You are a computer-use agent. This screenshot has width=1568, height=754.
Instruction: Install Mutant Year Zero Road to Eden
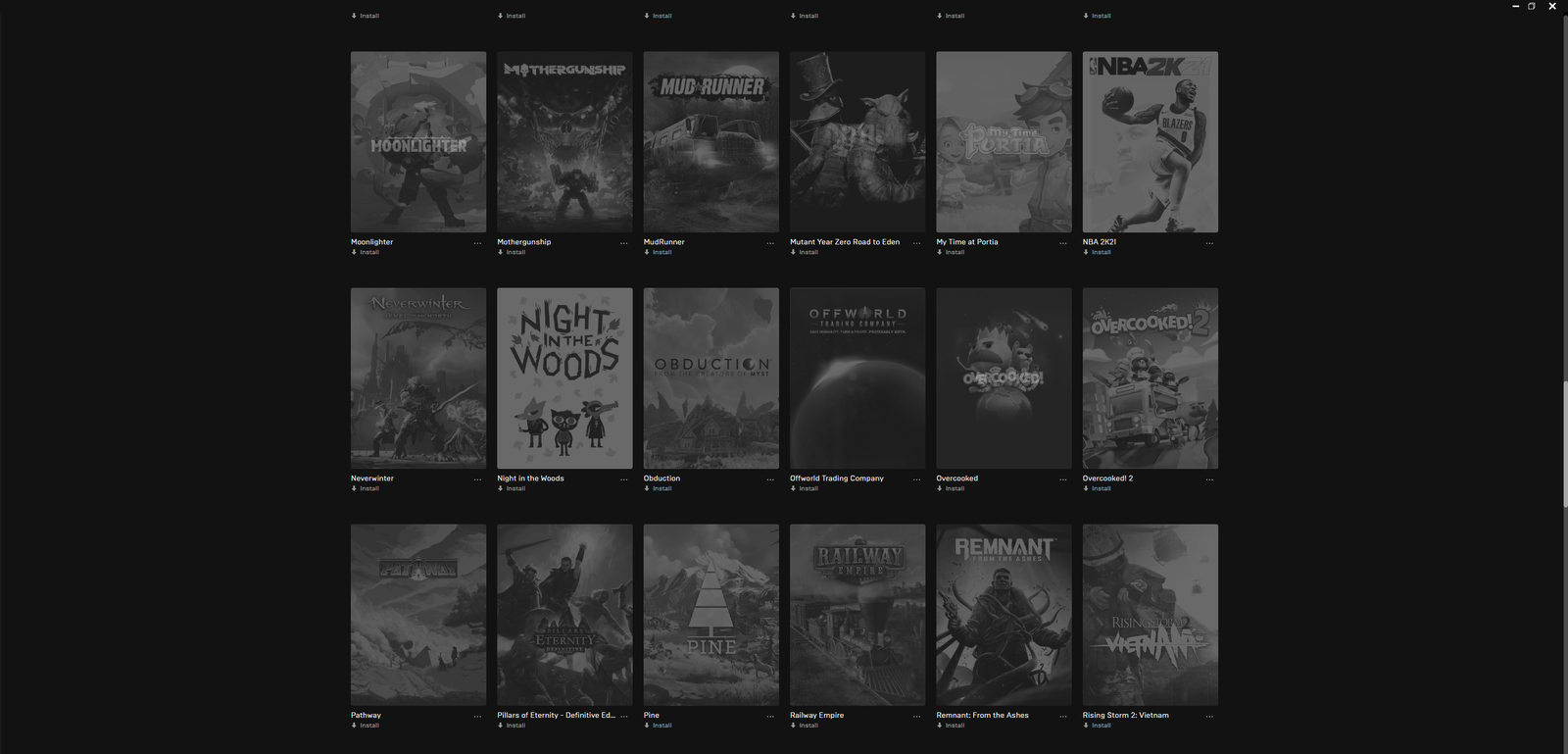[x=805, y=252]
